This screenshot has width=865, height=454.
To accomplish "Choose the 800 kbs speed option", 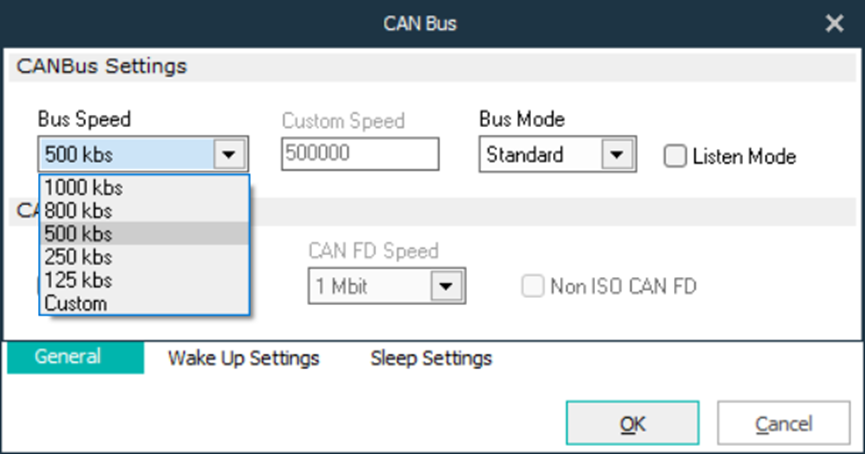I will [79, 211].
